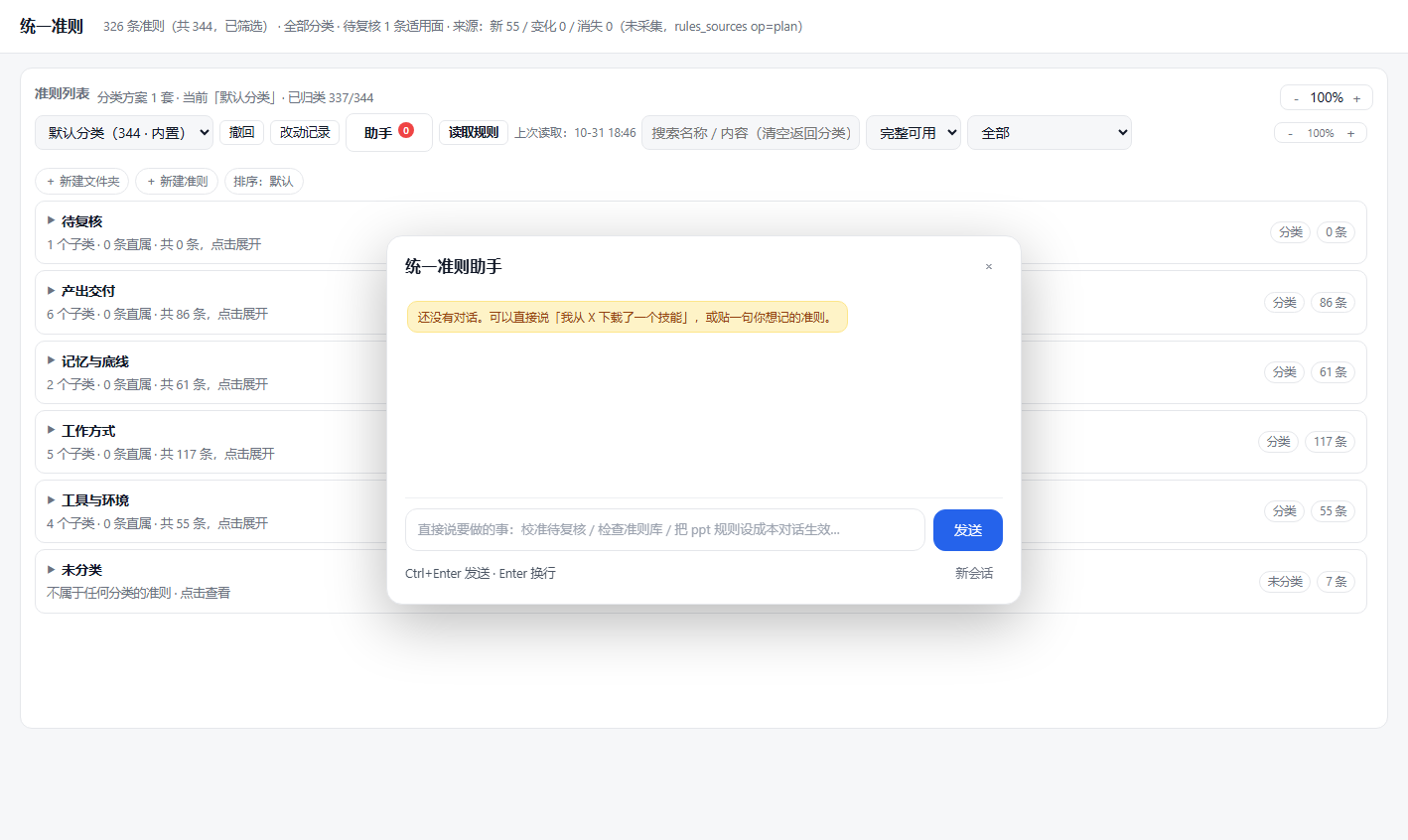Click the 统一准则 page title
This screenshot has width=1408, height=840.
point(52,26)
